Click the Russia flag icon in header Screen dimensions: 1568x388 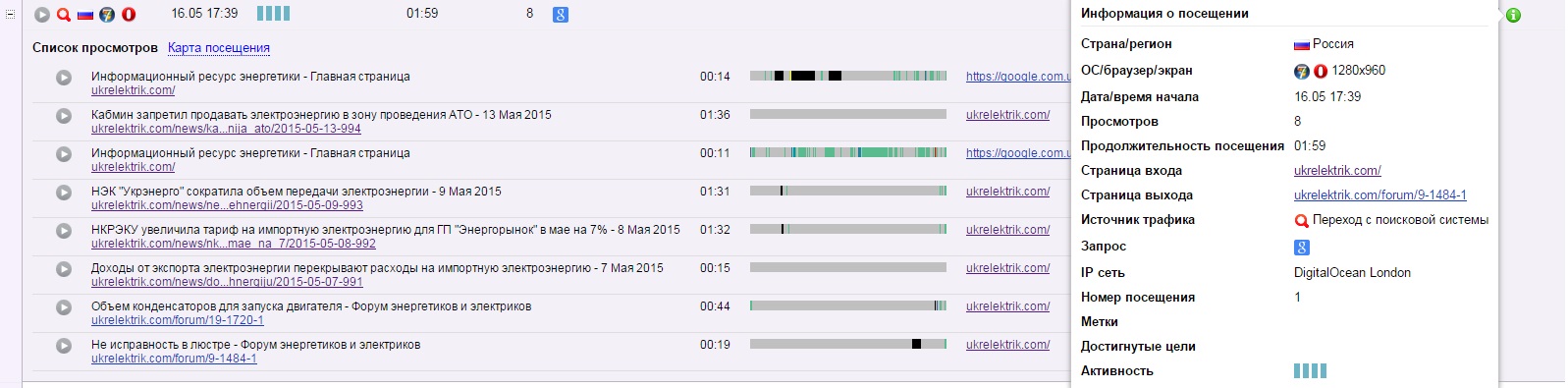85,15
